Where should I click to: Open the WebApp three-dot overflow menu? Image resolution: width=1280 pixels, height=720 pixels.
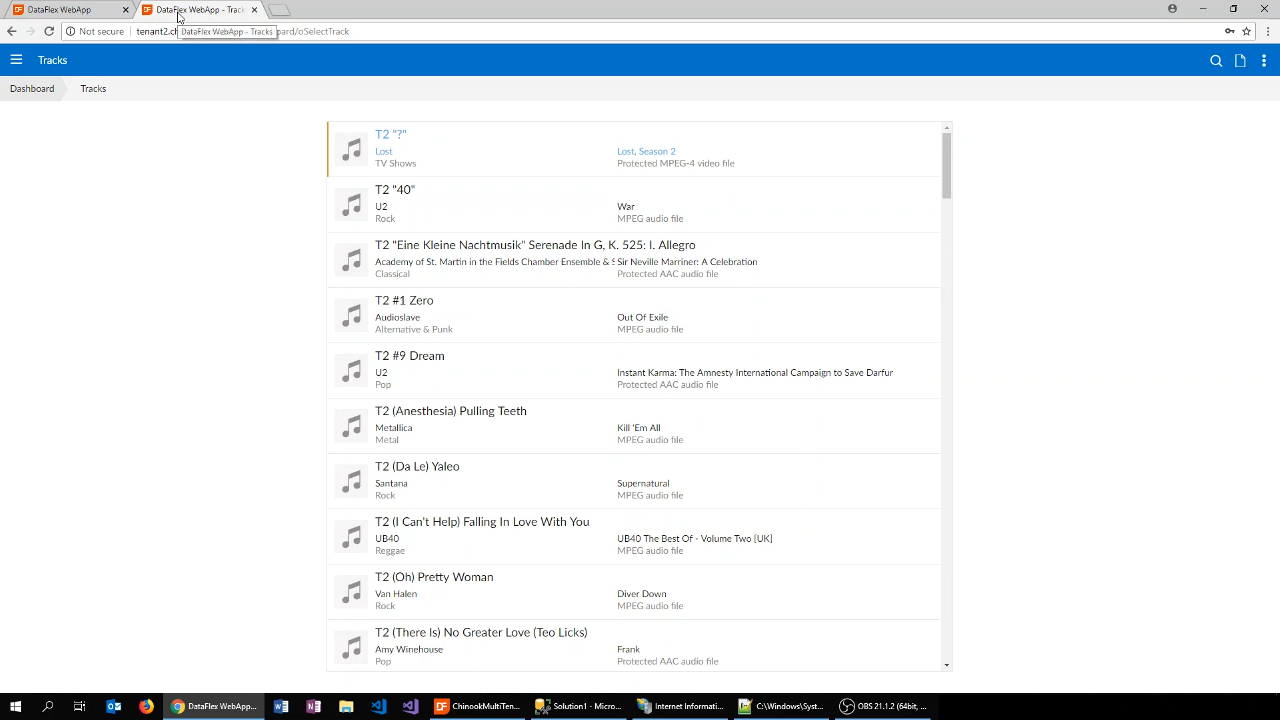click(1264, 61)
